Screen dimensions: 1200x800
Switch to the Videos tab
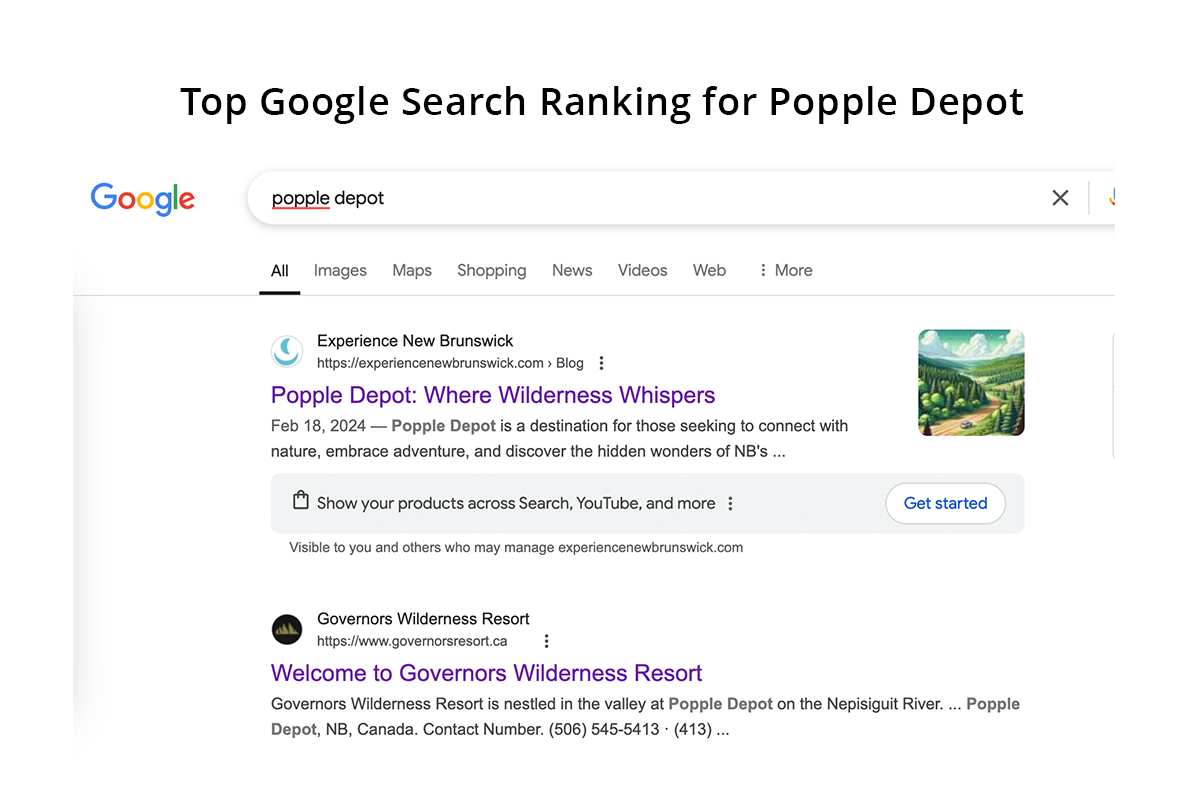point(642,270)
